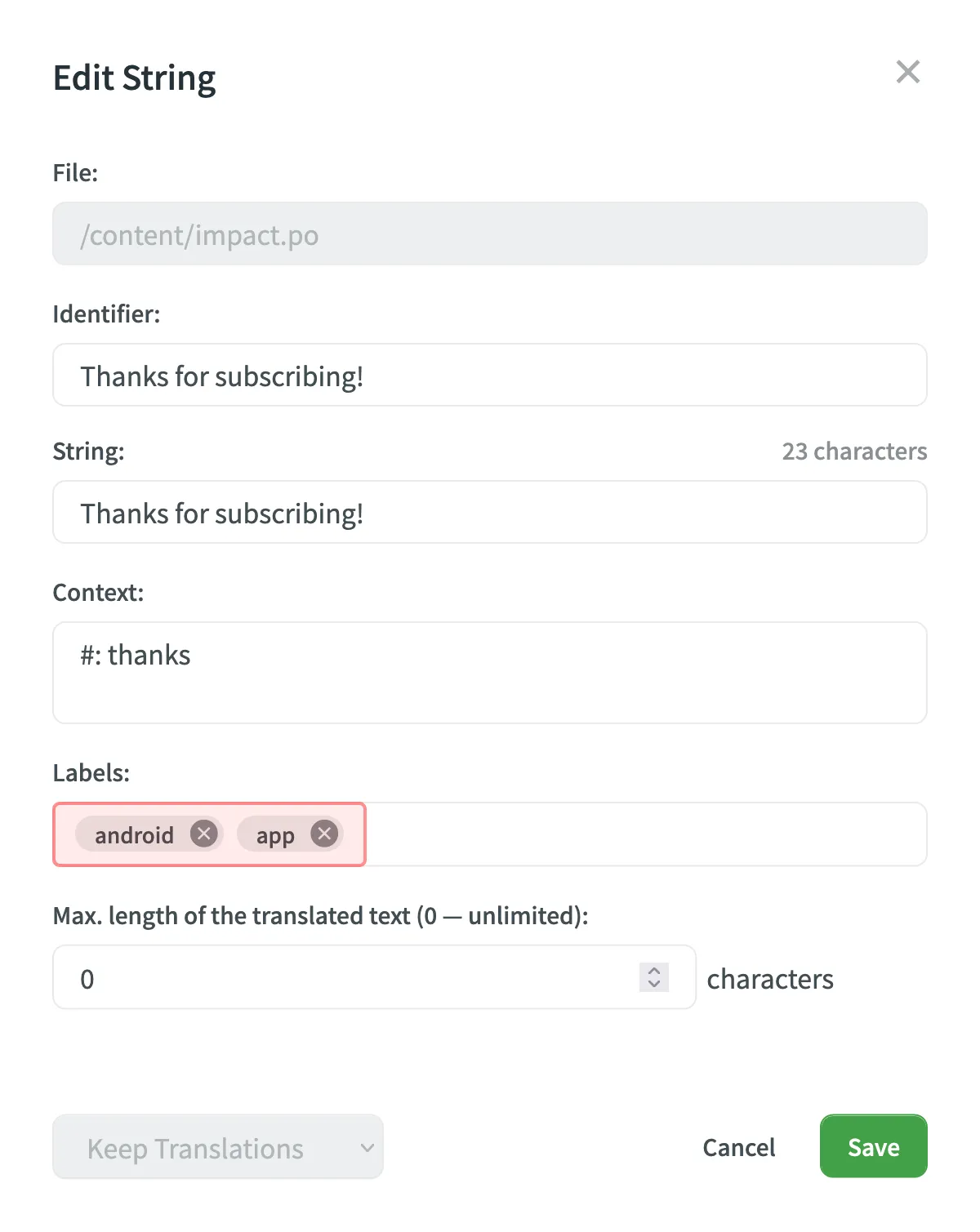Click inside the Context text area
The height and width of the screenshot is (1232, 980).
pyautogui.click(x=488, y=671)
